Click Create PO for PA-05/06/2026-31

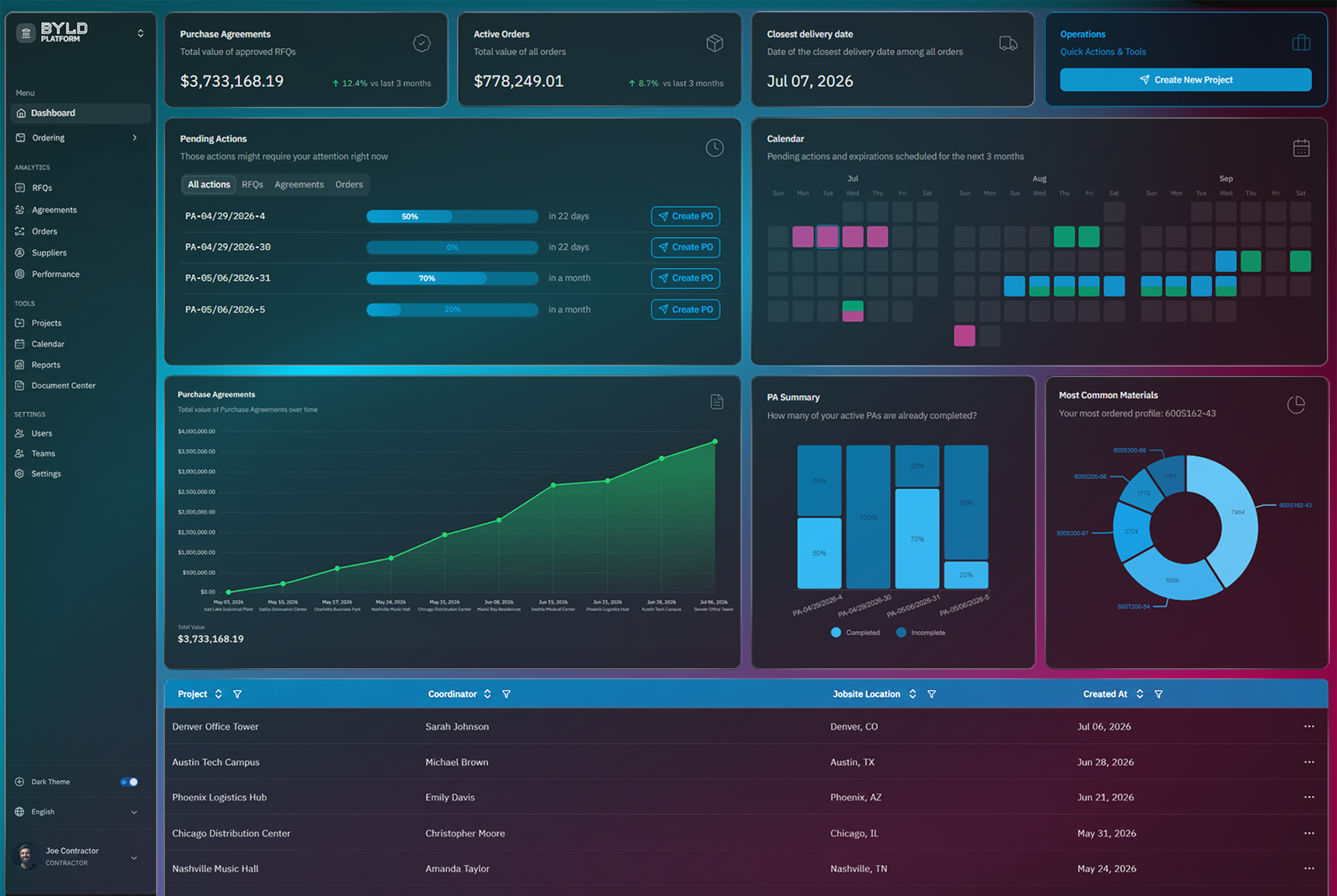[686, 278]
